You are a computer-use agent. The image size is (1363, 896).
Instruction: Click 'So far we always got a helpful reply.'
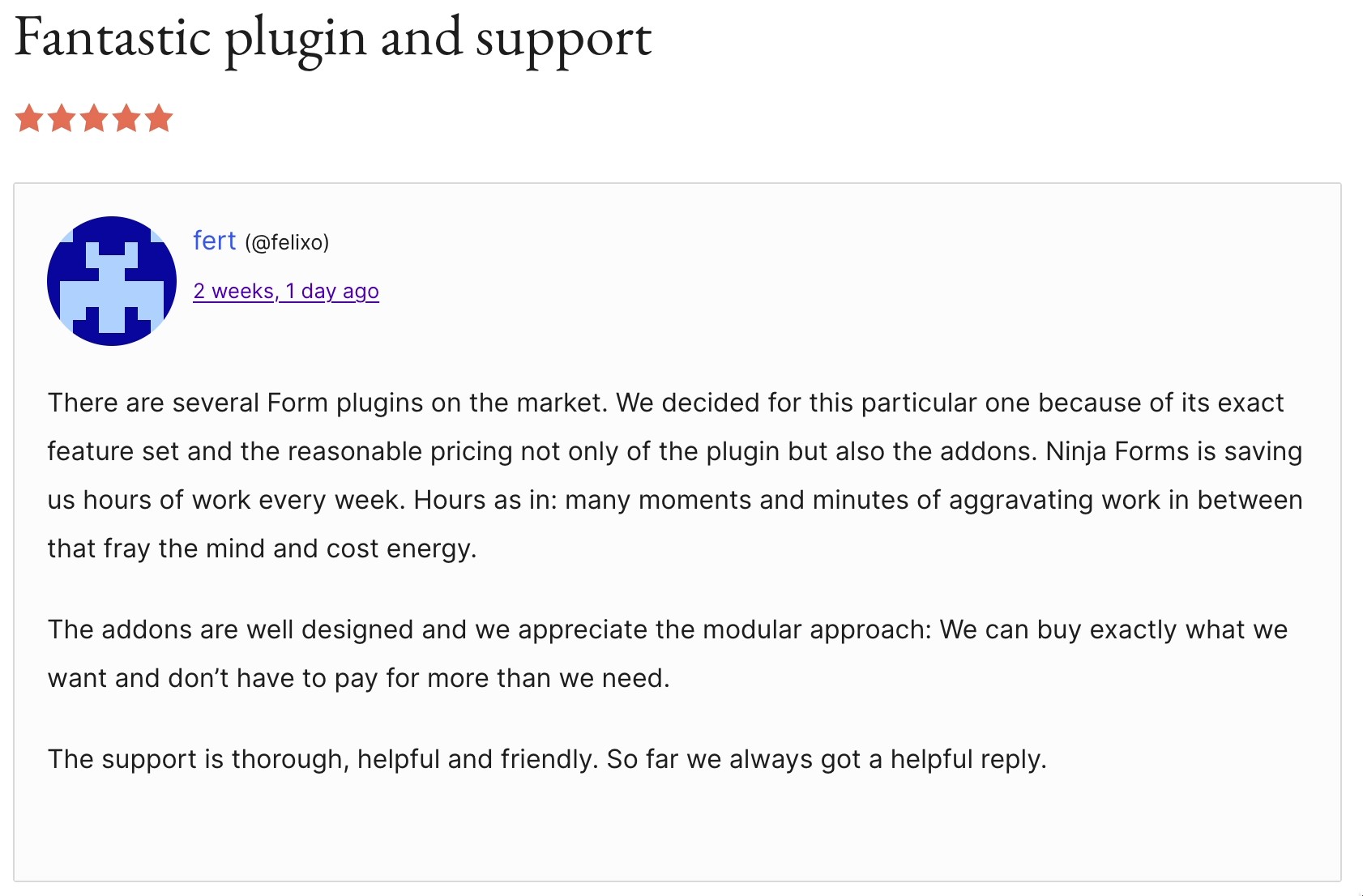[827, 759]
